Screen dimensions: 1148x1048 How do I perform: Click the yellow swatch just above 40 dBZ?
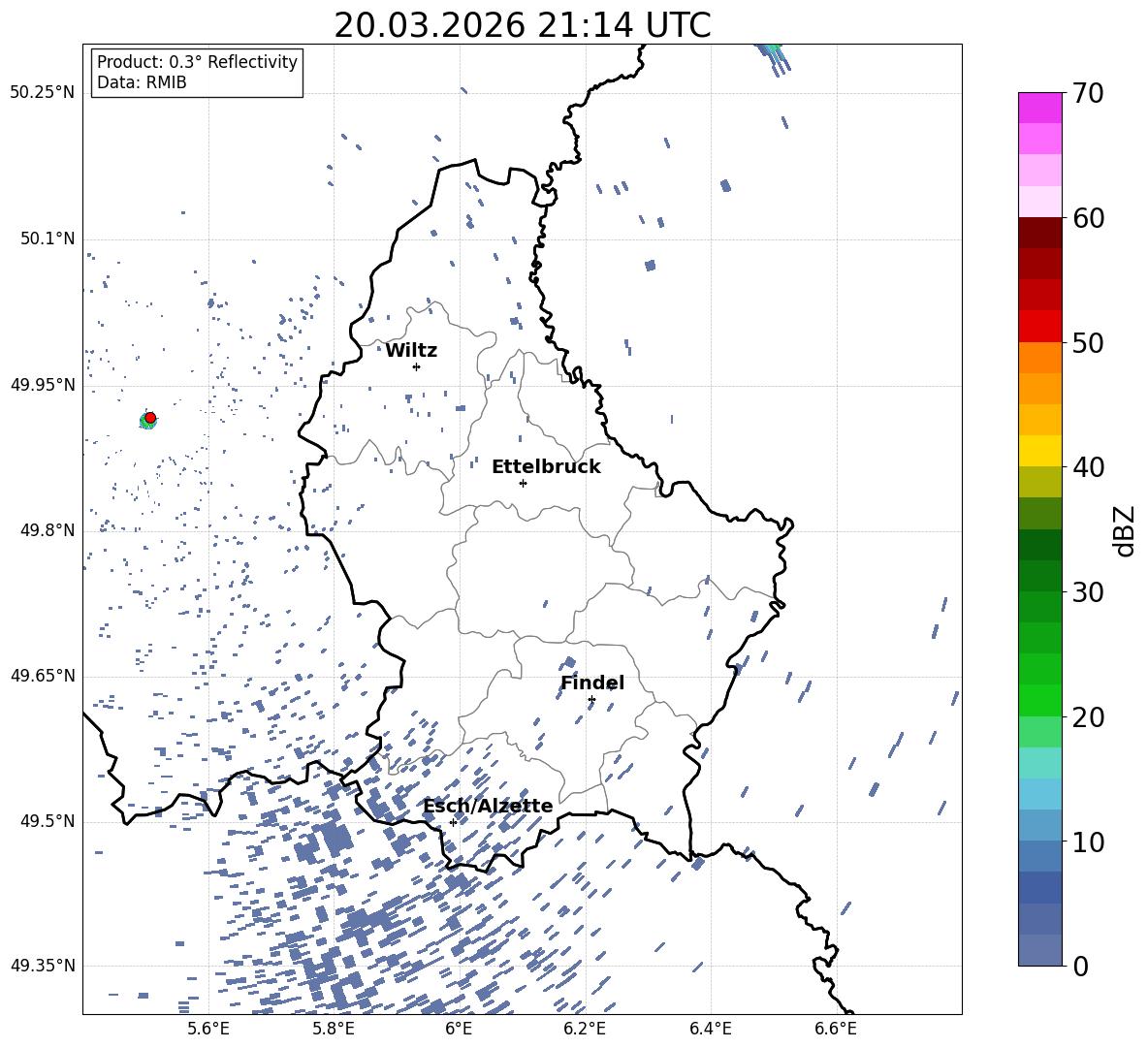(1039, 451)
